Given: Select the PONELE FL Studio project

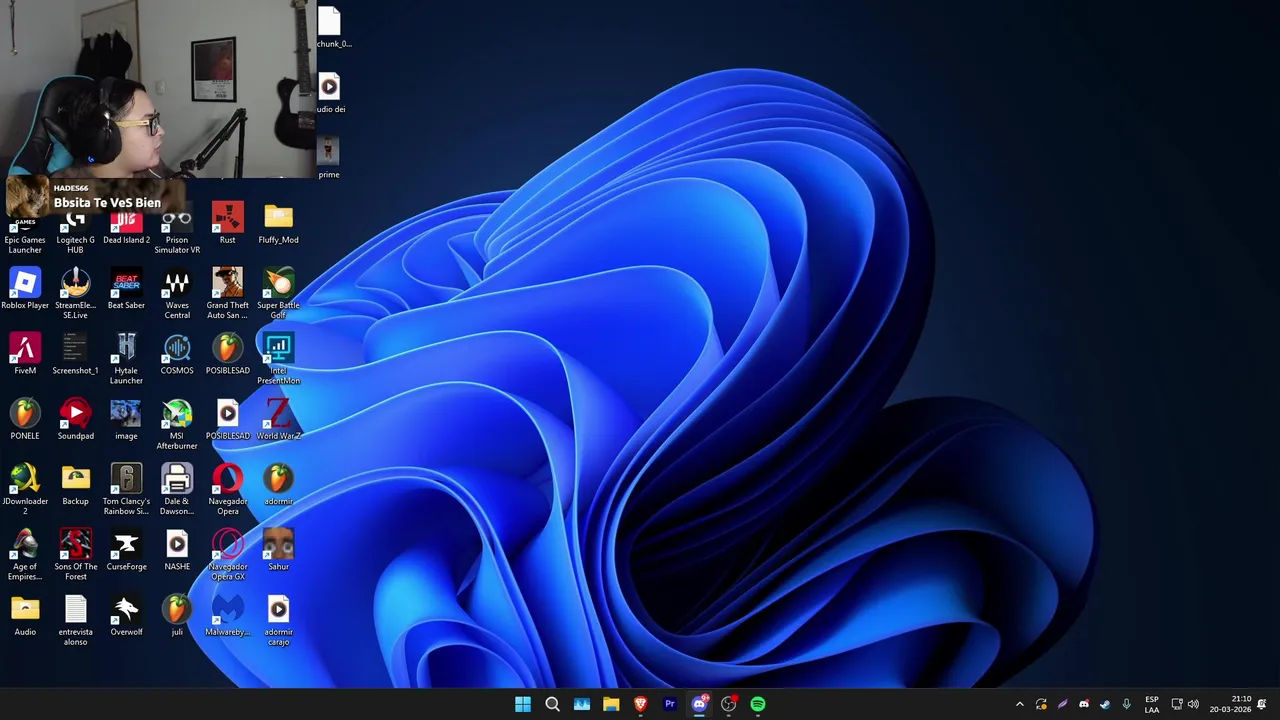Looking at the screenshot, I should (x=25, y=419).
